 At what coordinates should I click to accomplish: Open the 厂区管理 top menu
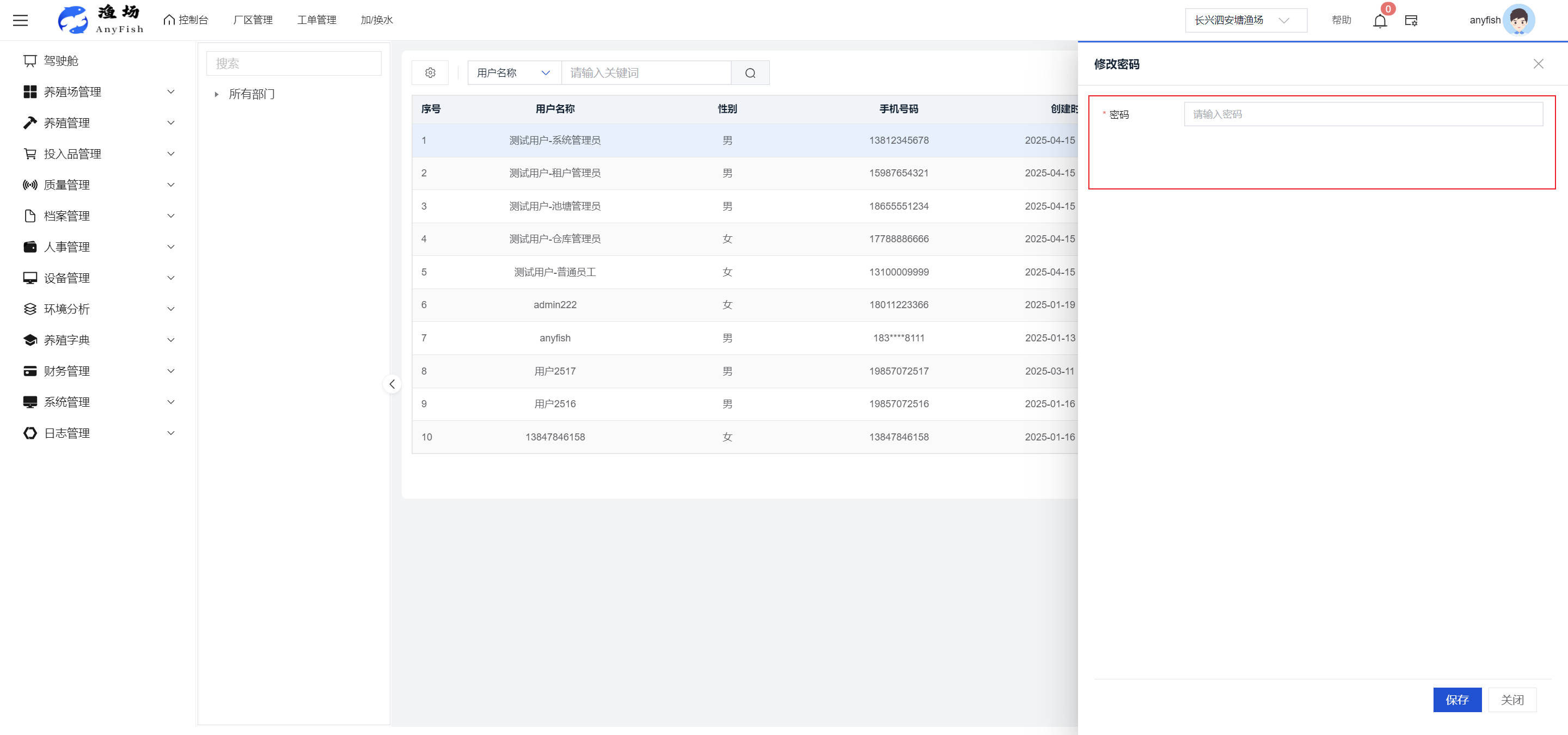point(253,20)
